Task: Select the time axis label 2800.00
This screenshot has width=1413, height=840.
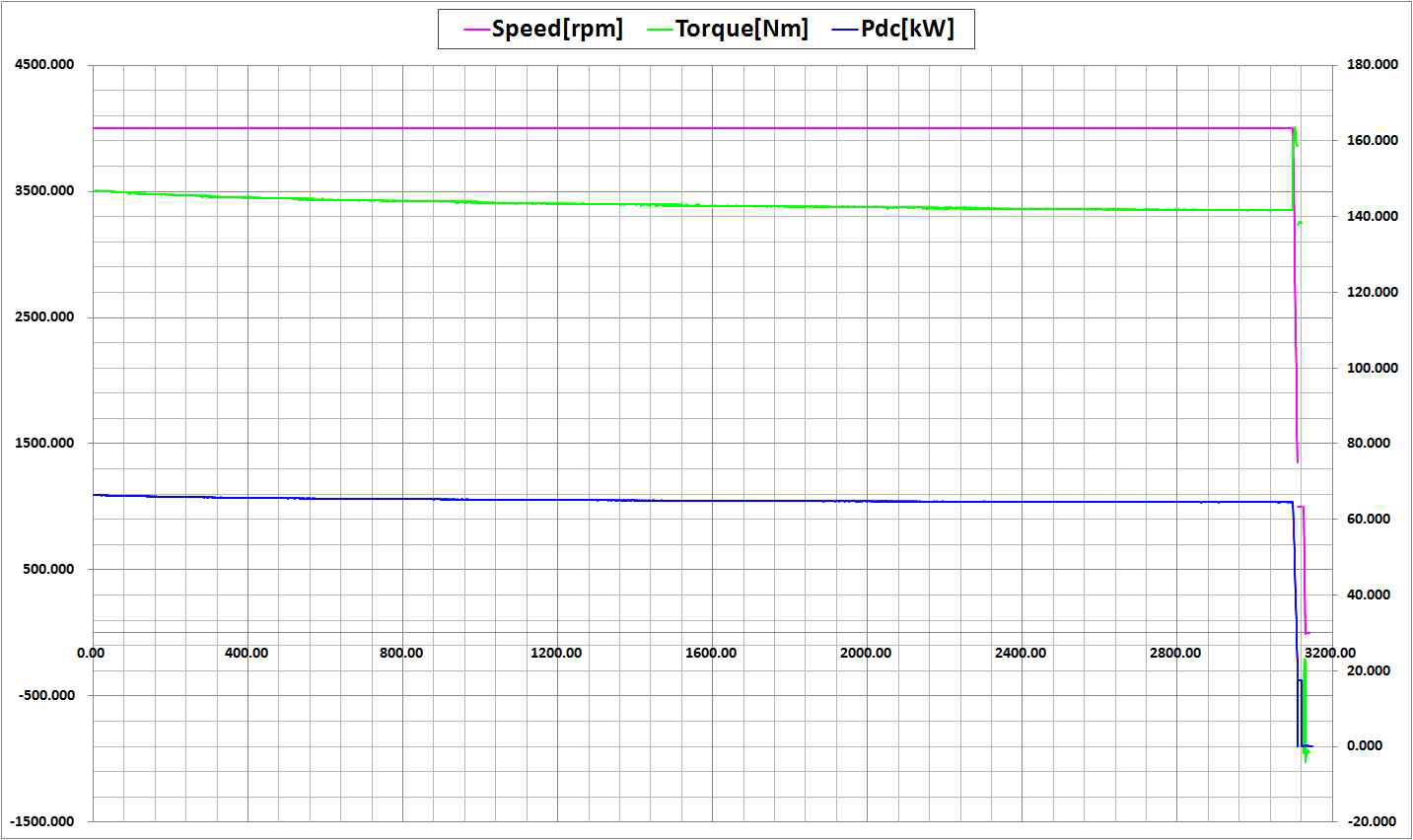Action: (1175, 654)
